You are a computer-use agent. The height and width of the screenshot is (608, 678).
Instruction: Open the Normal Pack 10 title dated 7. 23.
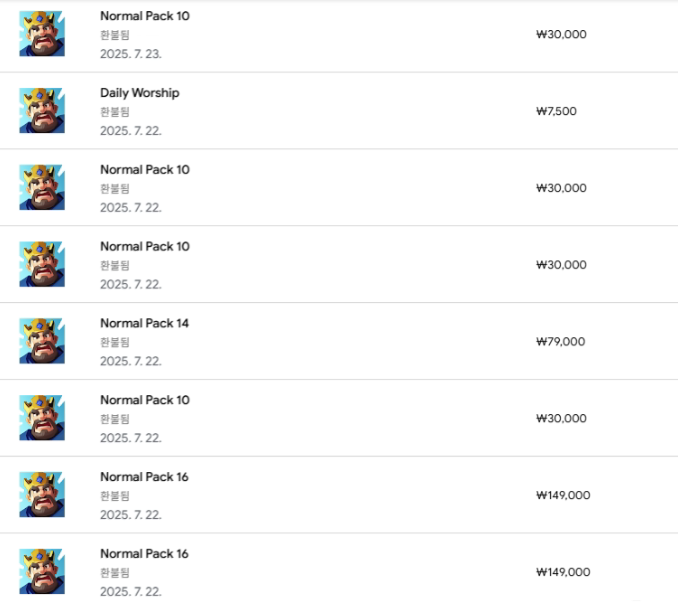coord(144,16)
